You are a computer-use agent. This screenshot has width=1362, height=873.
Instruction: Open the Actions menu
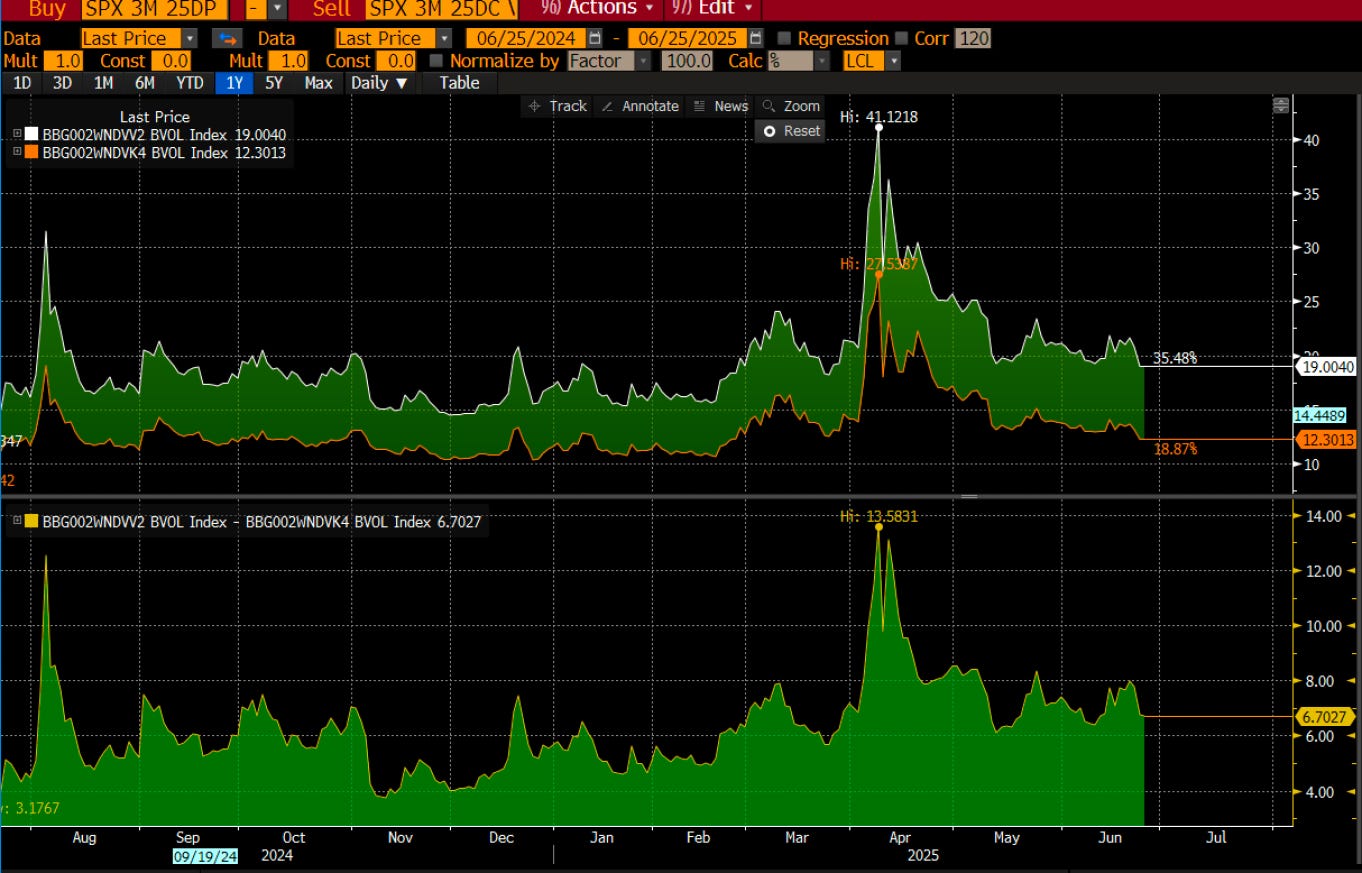(x=597, y=9)
